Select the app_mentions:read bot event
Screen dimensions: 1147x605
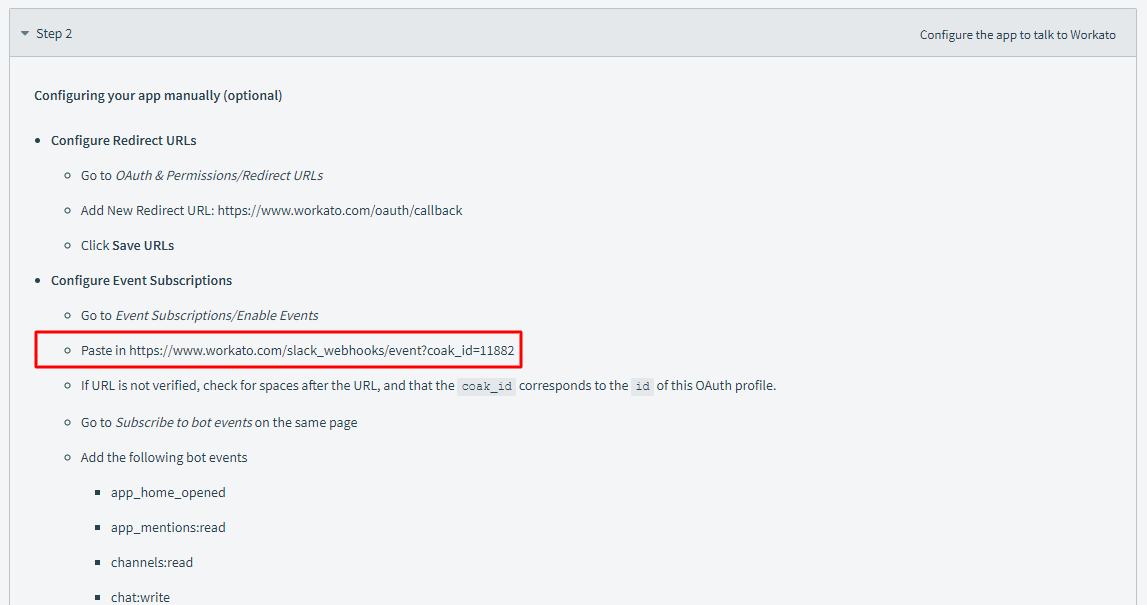pyautogui.click(x=168, y=528)
